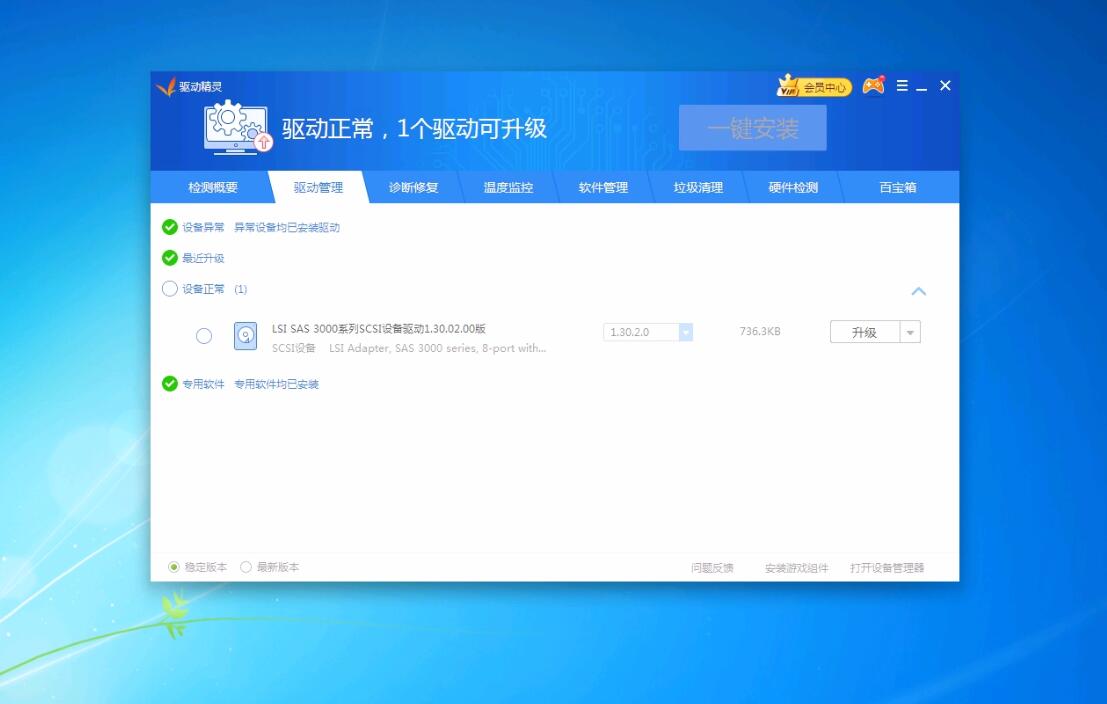Switch to the 检测概要 tab
Viewport: 1107px width, 704px height.
point(213,187)
